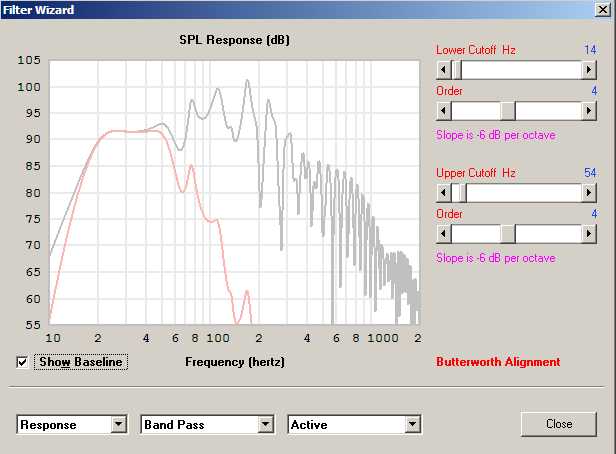Click the Lower Cutoff Hz label
Image resolution: width=616 pixels, height=454 pixels.
tap(476, 50)
